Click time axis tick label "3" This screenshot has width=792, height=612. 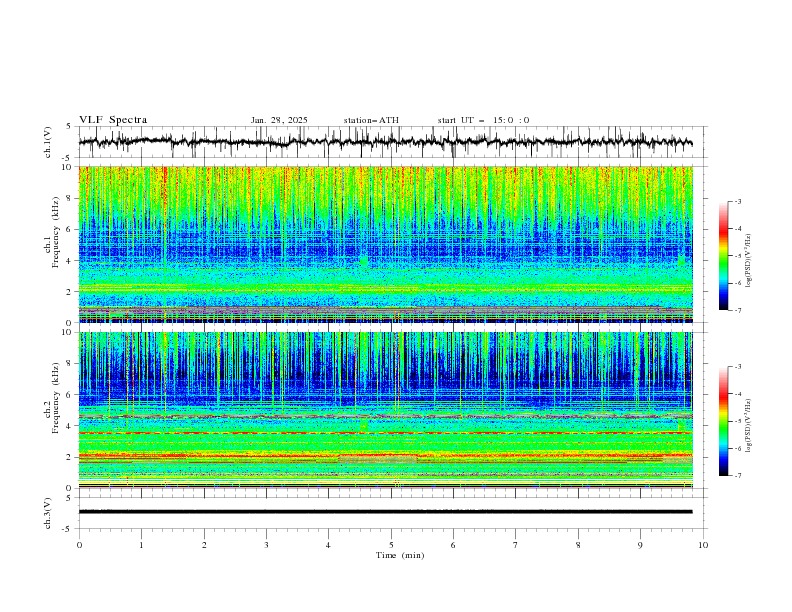266,545
